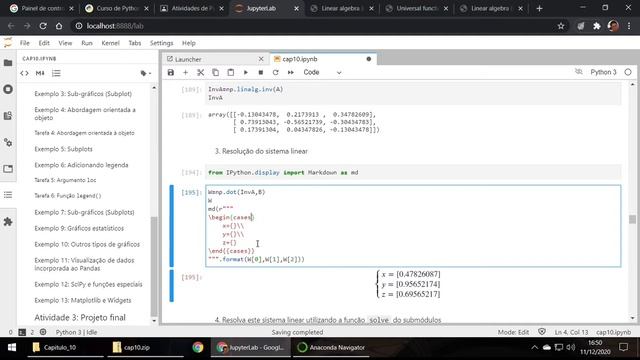The width and height of the screenshot is (640, 360).
Task: Switch kernel via Python 3 label
Action: tap(603, 72)
